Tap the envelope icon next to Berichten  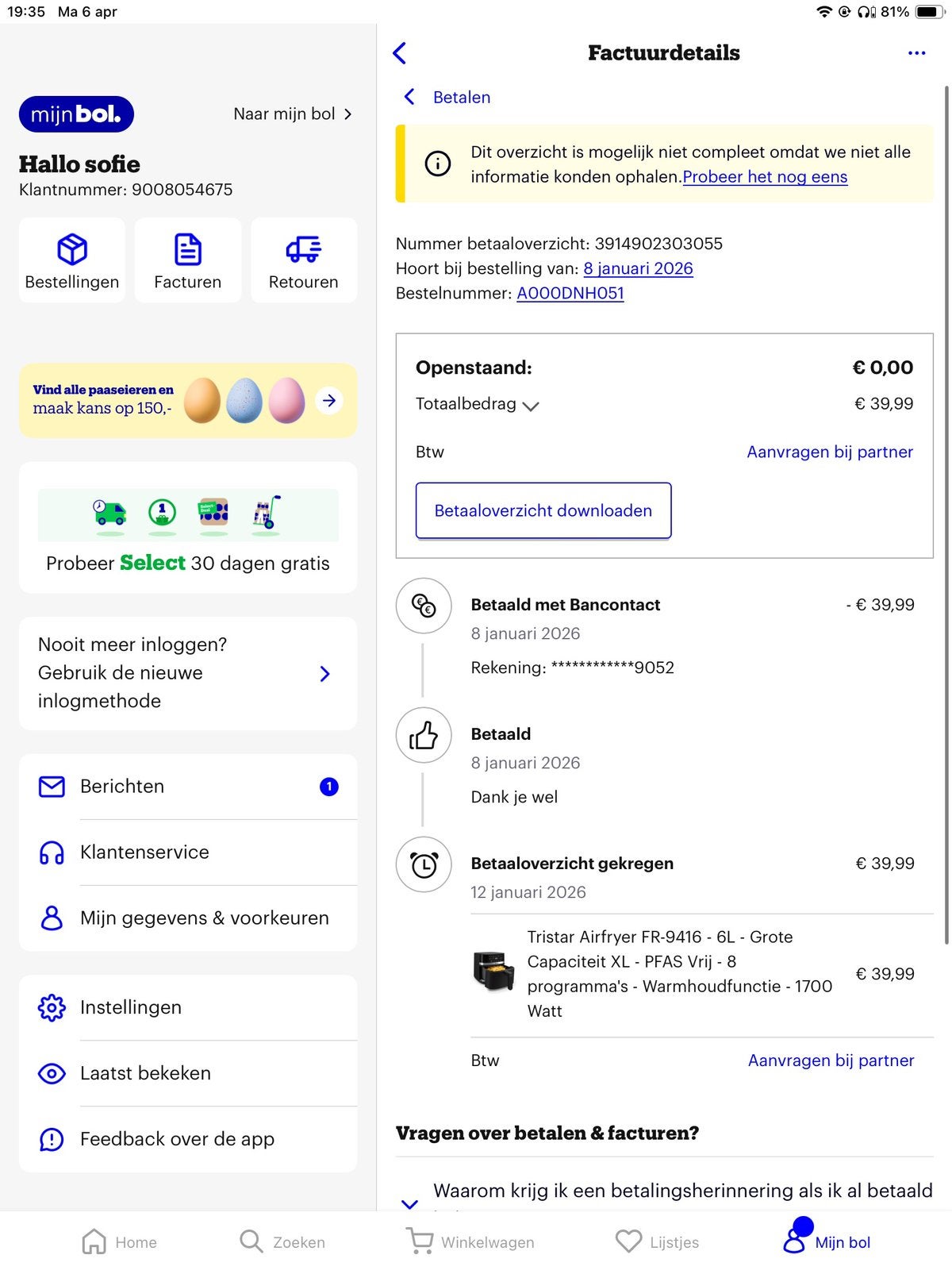coord(52,787)
